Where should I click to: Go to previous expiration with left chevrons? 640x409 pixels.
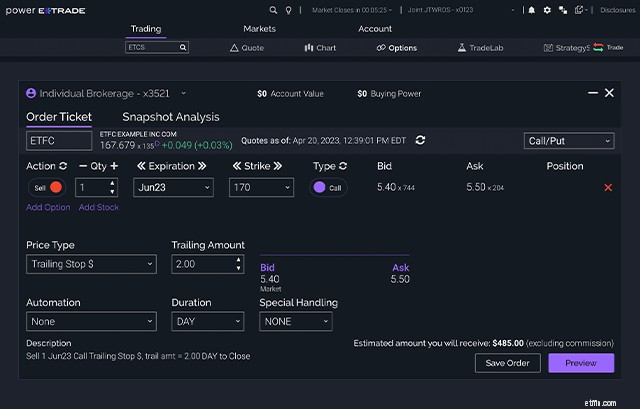(x=141, y=166)
